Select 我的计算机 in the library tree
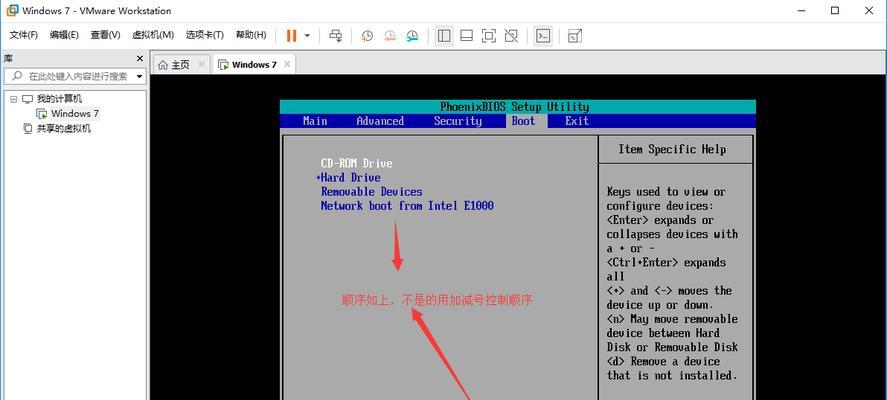 point(59,99)
